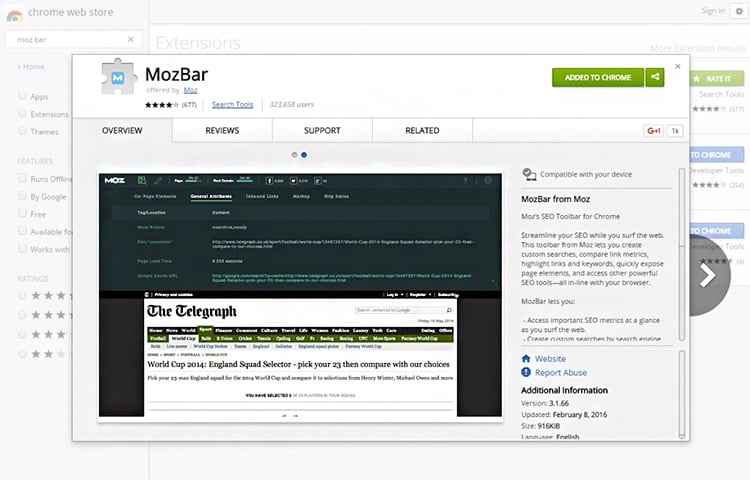Screen dimensions: 750x480
Task: Click the MozBar star rating
Action: (162, 105)
